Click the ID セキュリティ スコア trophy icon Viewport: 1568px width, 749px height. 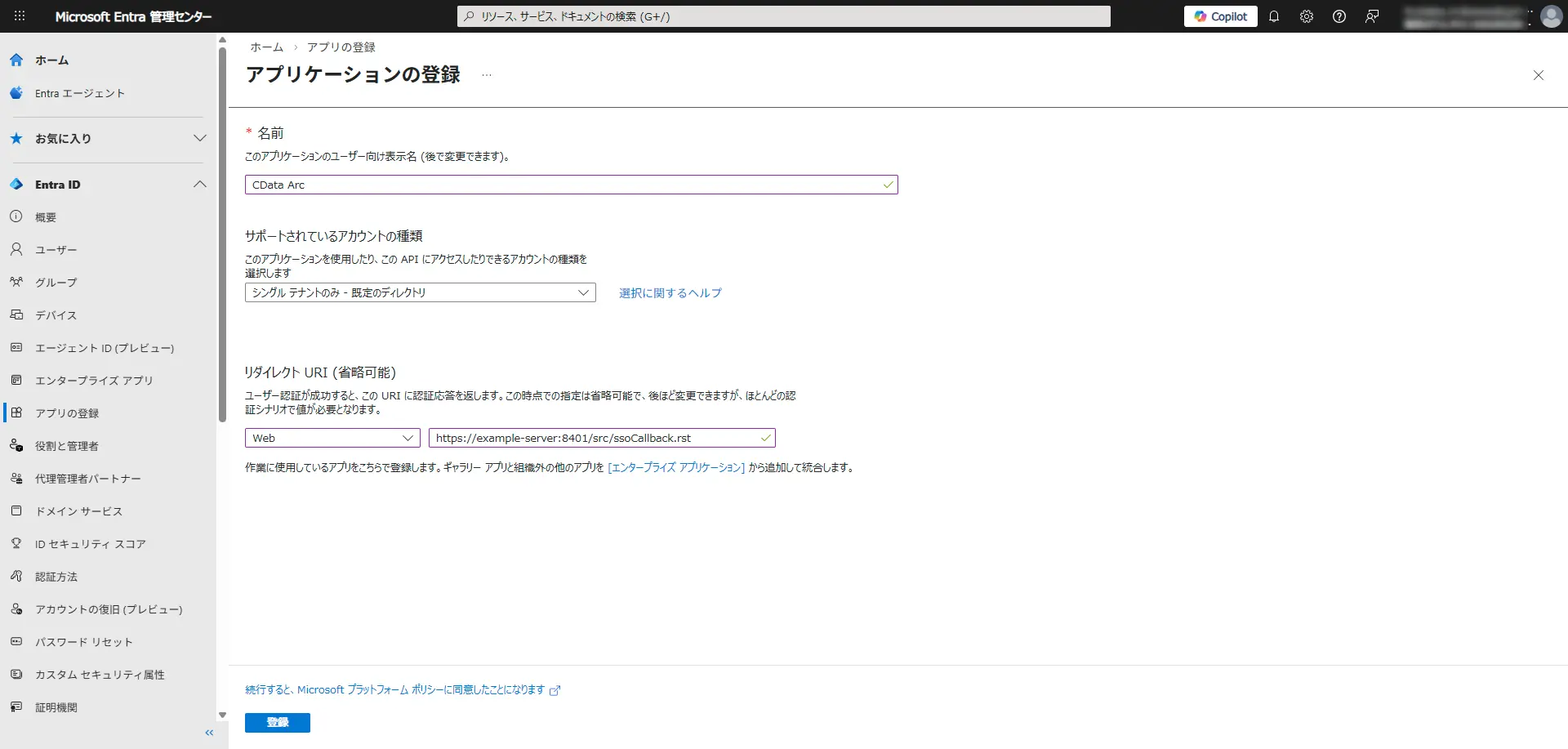tap(16, 544)
